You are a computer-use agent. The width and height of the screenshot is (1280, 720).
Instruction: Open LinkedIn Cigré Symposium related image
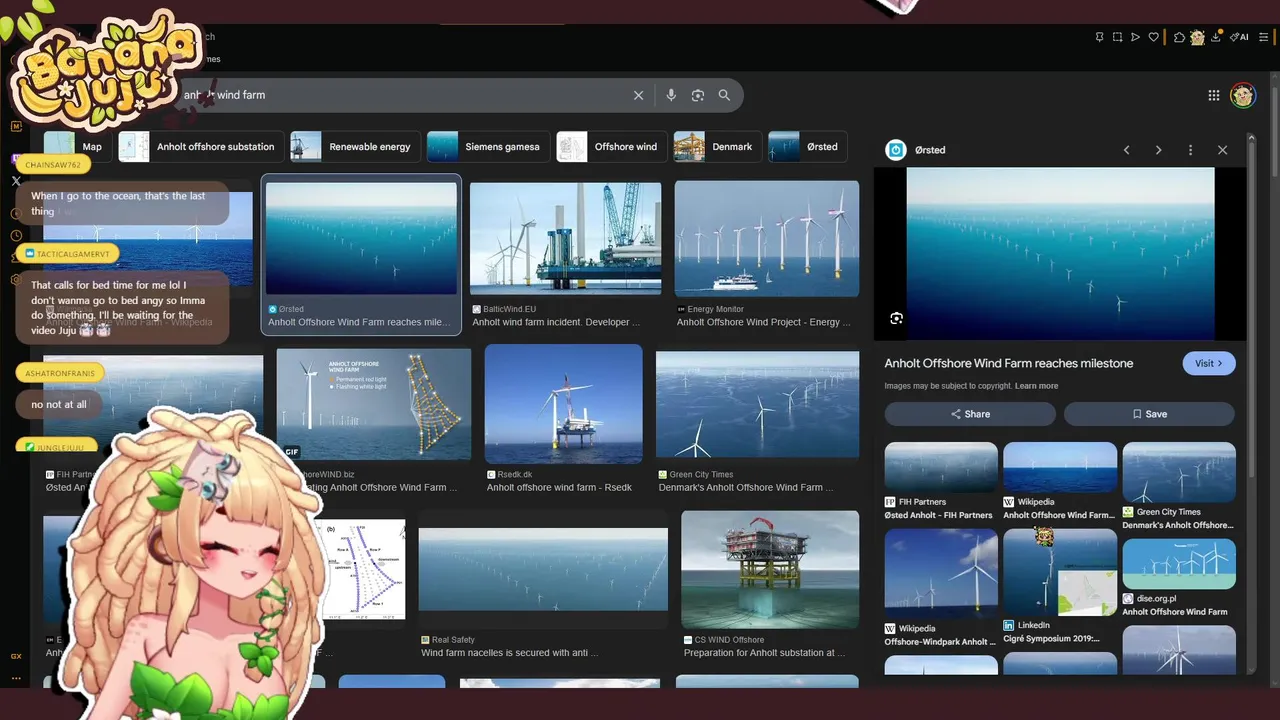(x=1060, y=572)
